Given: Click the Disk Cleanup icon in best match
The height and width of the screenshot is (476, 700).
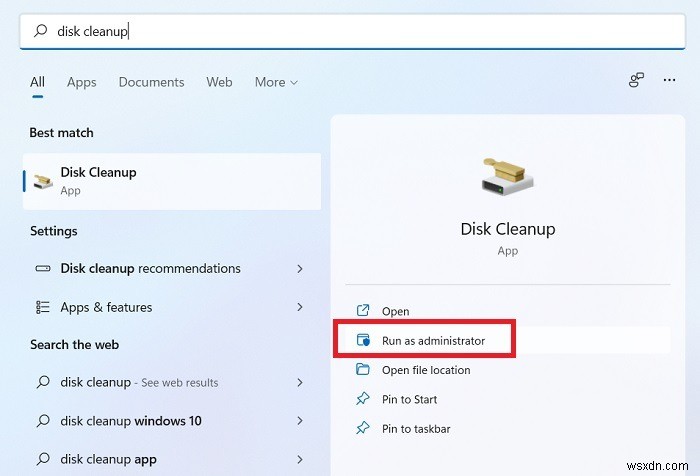Looking at the screenshot, I should [x=43, y=182].
